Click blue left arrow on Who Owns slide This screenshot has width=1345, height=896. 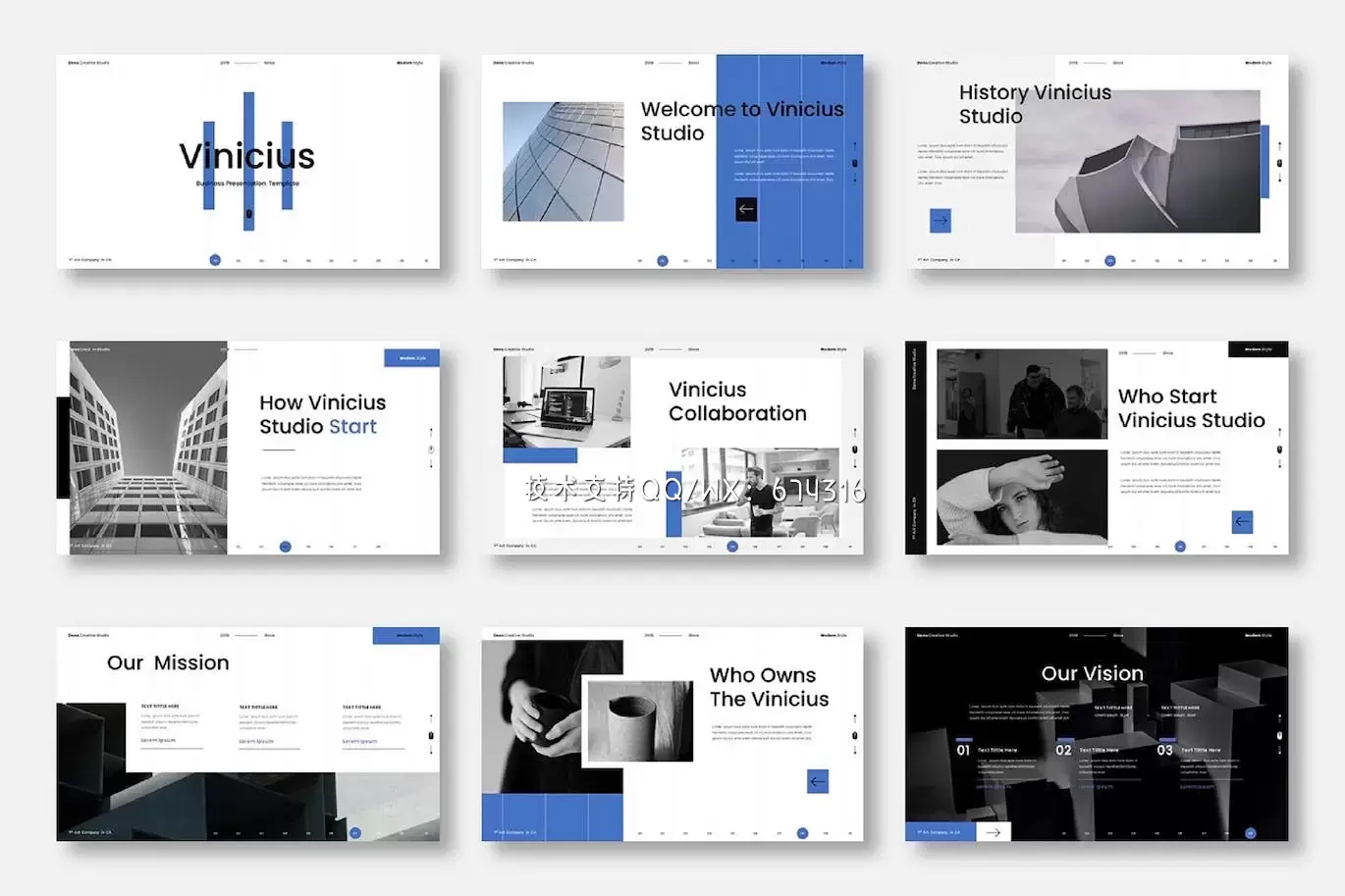(x=818, y=781)
